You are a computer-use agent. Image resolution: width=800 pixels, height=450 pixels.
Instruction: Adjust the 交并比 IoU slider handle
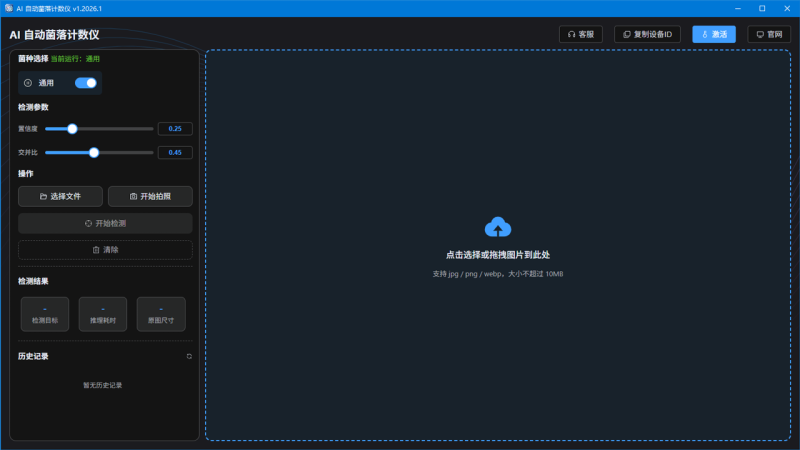pyautogui.click(x=94, y=153)
